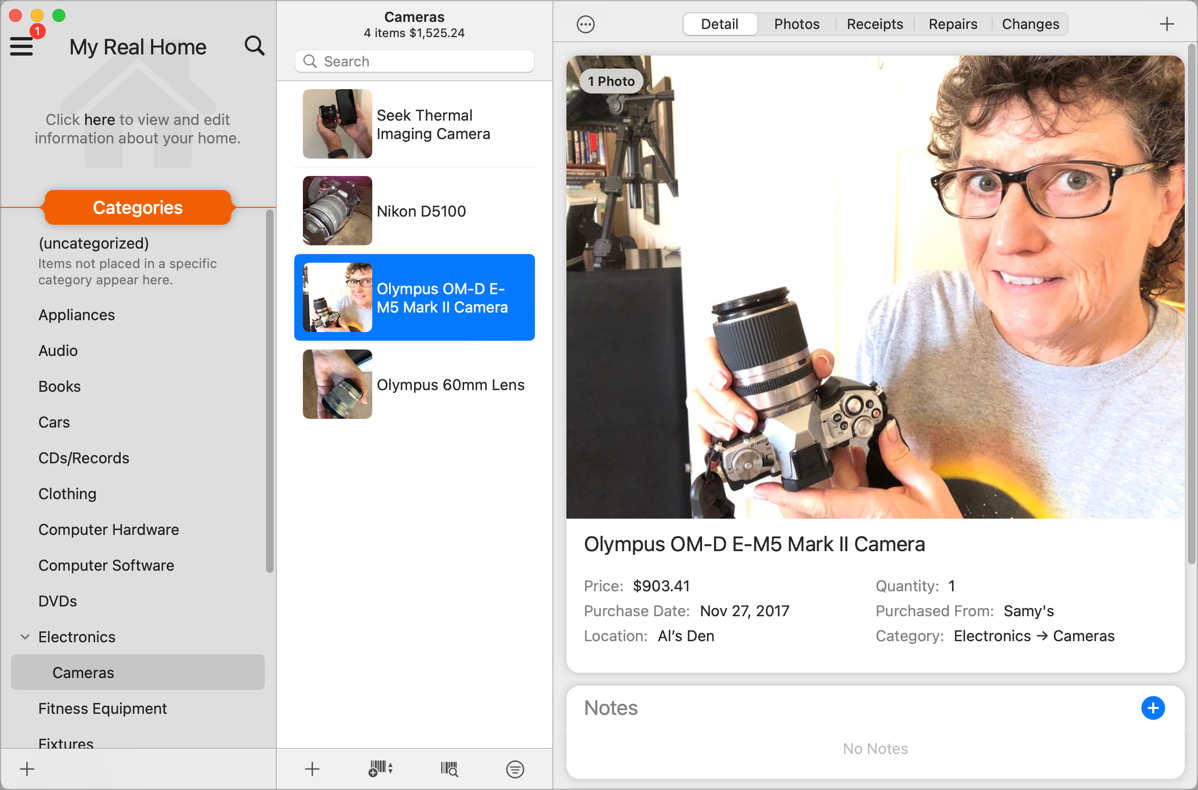Open the ellipsis more-options button
Screen dimensions: 1198x790
[x=586, y=24]
